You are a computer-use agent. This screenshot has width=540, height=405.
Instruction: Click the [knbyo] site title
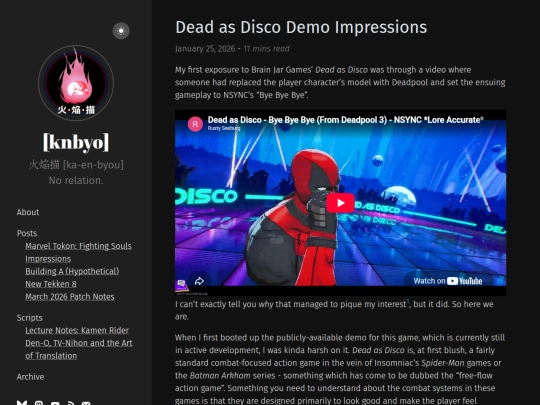coord(76,142)
